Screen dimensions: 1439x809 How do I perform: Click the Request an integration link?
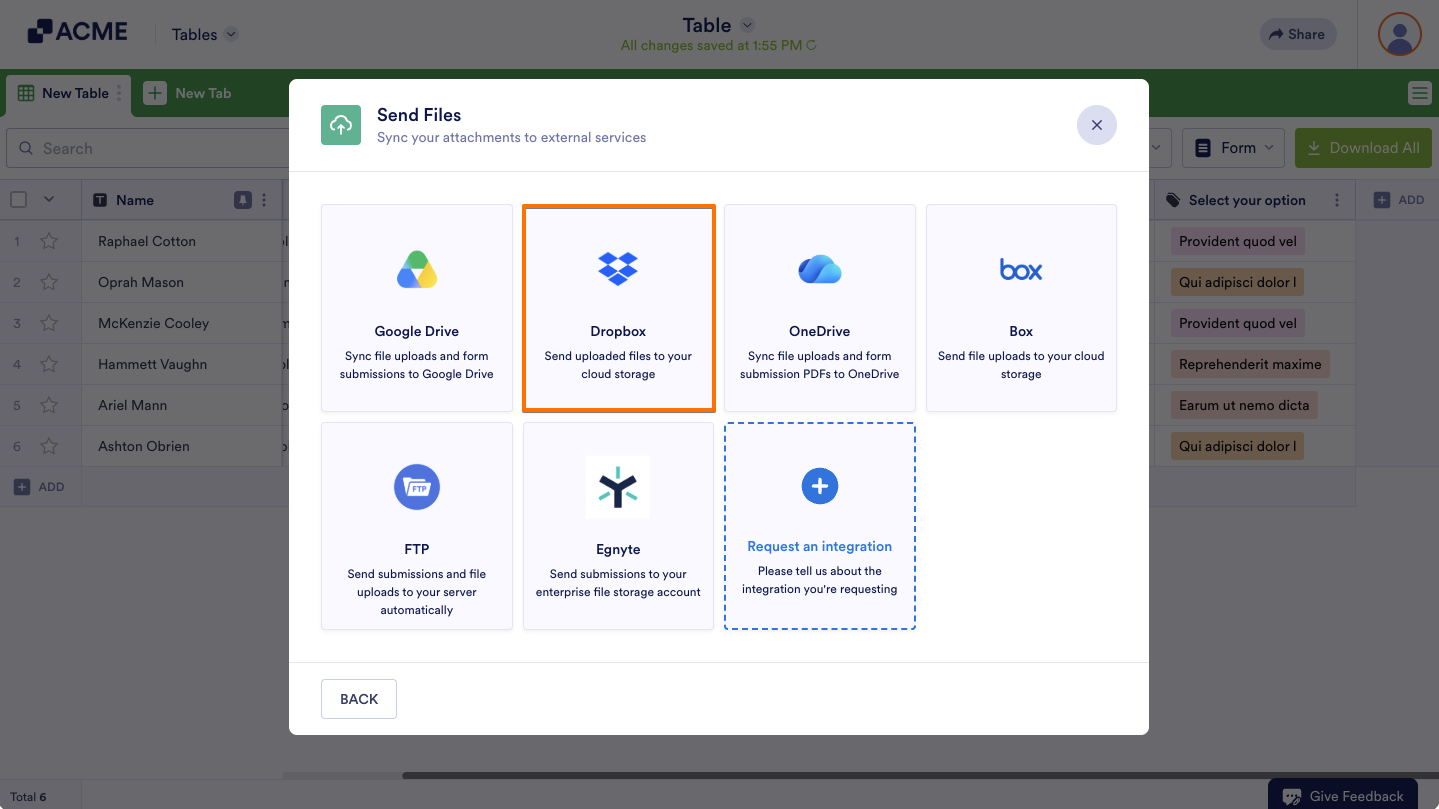pos(820,546)
